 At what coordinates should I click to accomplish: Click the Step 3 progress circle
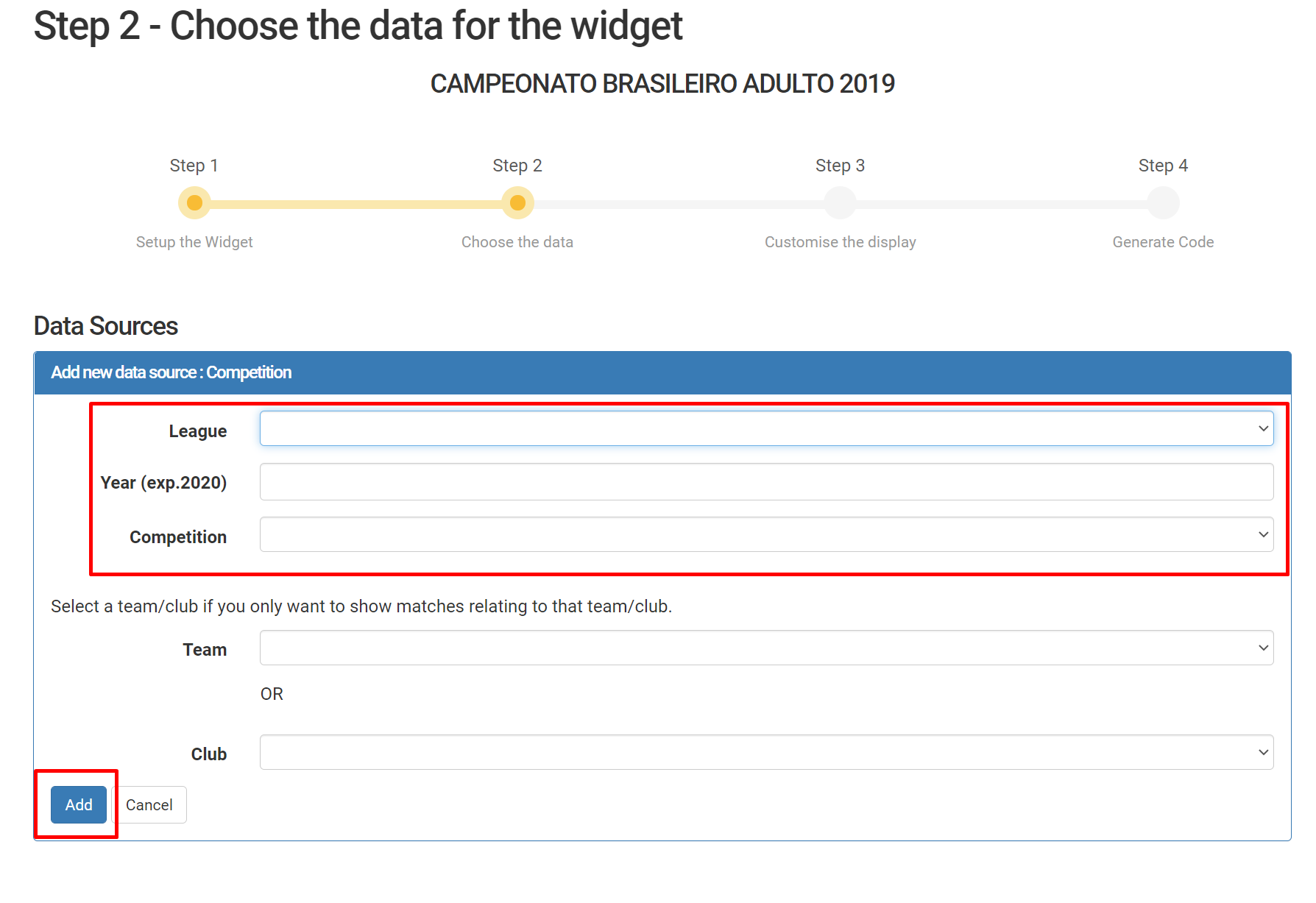(840, 202)
